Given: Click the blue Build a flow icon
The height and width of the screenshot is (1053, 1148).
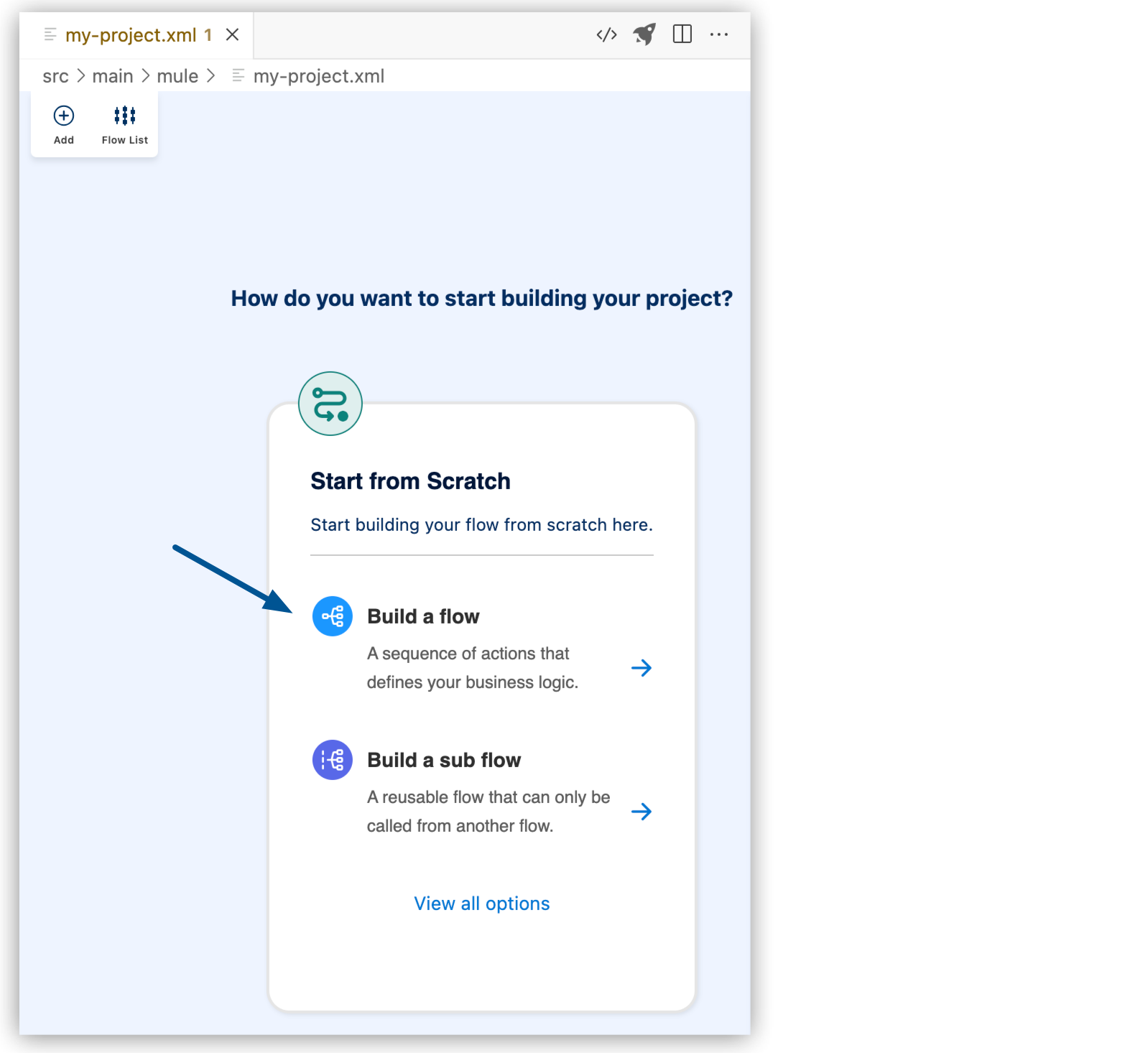Looking at the screenshot, I should (x=332, y=616).
